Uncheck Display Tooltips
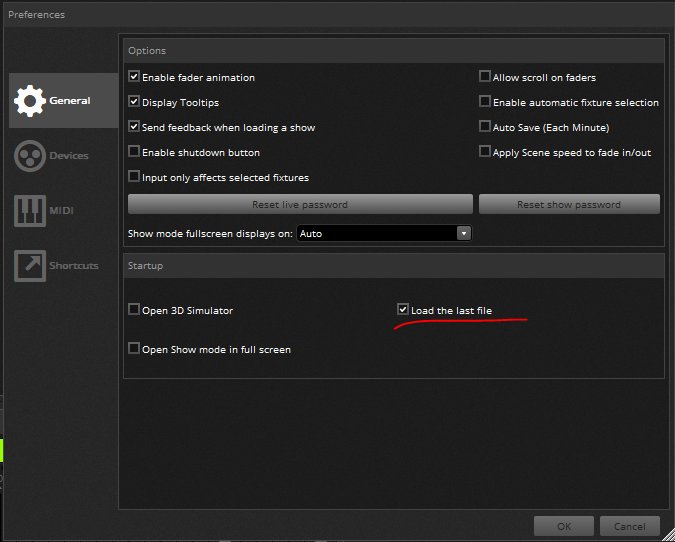 click(x=134, y=102)
